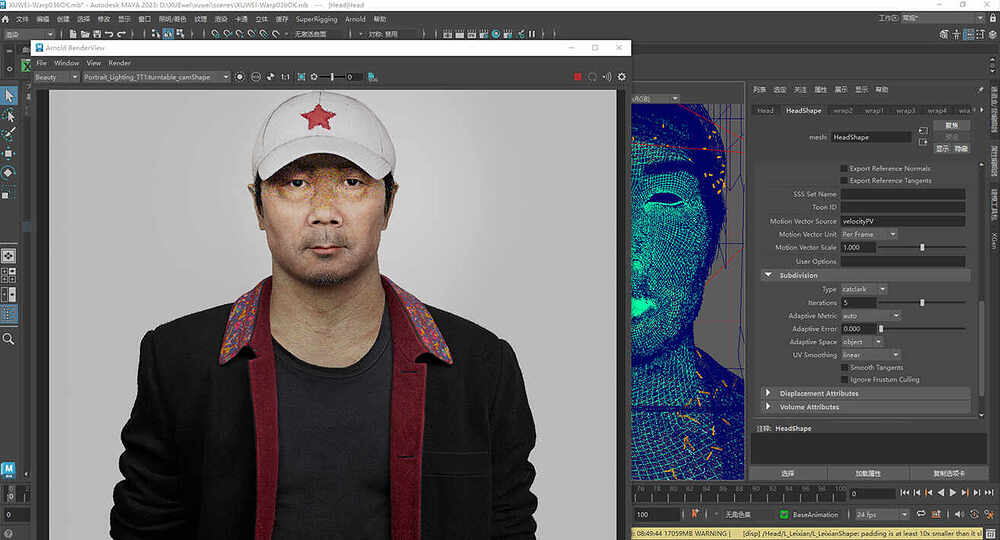
Task: Click the 加载属性 button
Action: [868, 473]
